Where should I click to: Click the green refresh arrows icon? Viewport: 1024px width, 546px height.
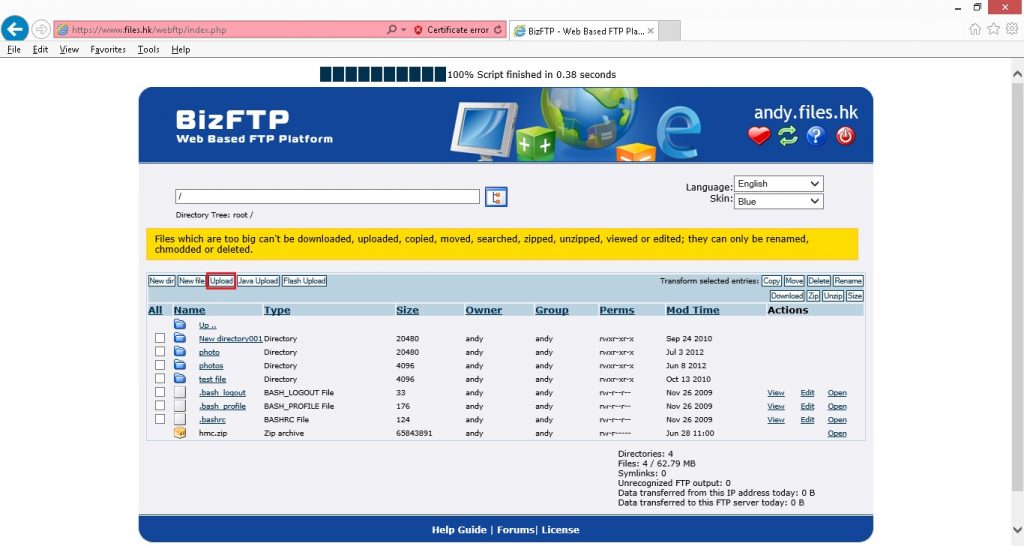click(788, 136)
